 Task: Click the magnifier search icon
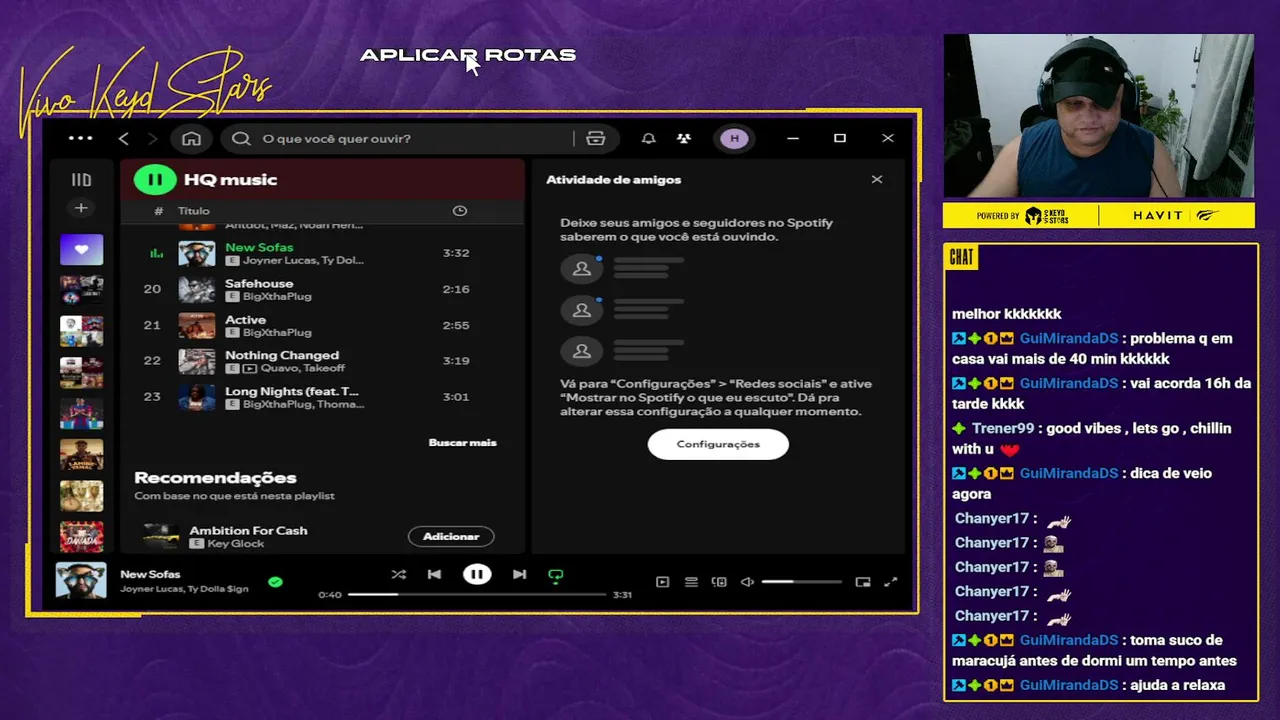241,139
